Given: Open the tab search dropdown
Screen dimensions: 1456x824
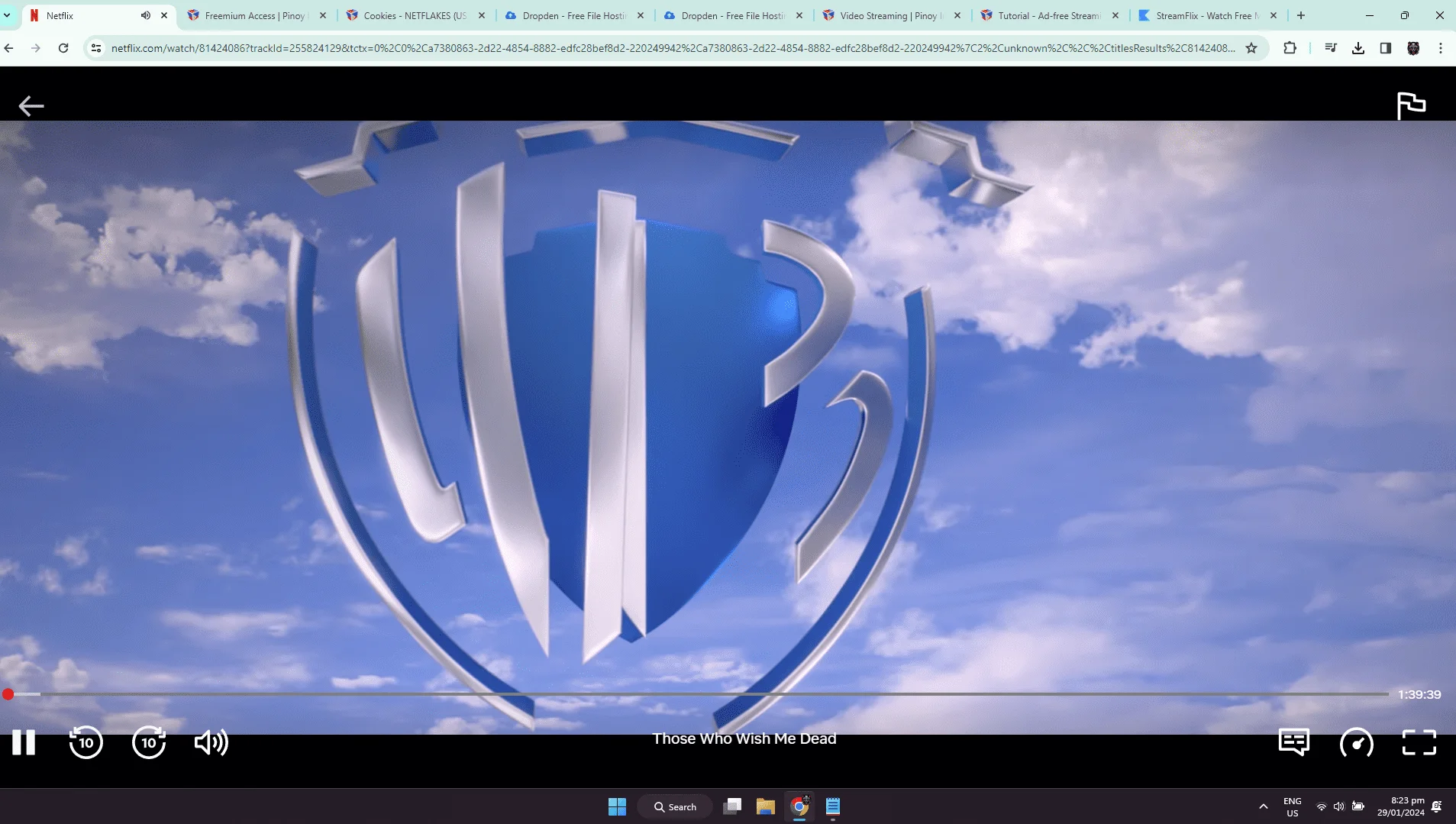Looking at the screenshot, I should pos(8,15).
